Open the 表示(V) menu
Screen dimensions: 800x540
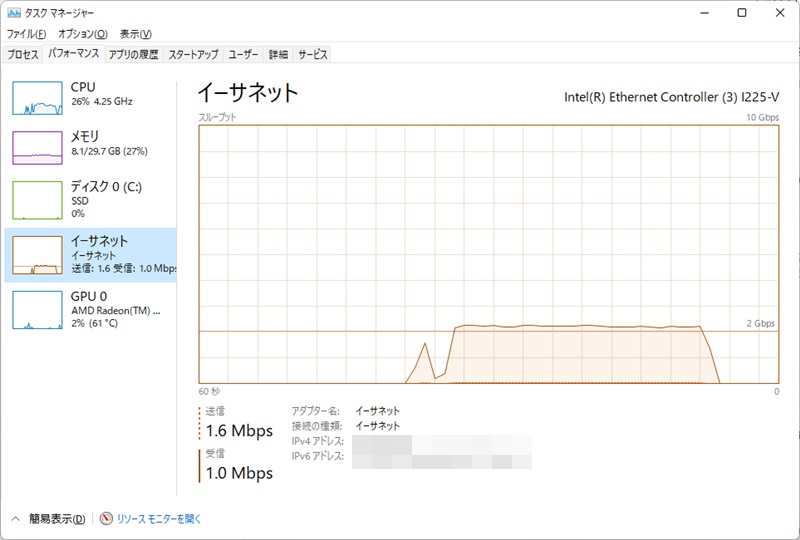click(136, 34)
